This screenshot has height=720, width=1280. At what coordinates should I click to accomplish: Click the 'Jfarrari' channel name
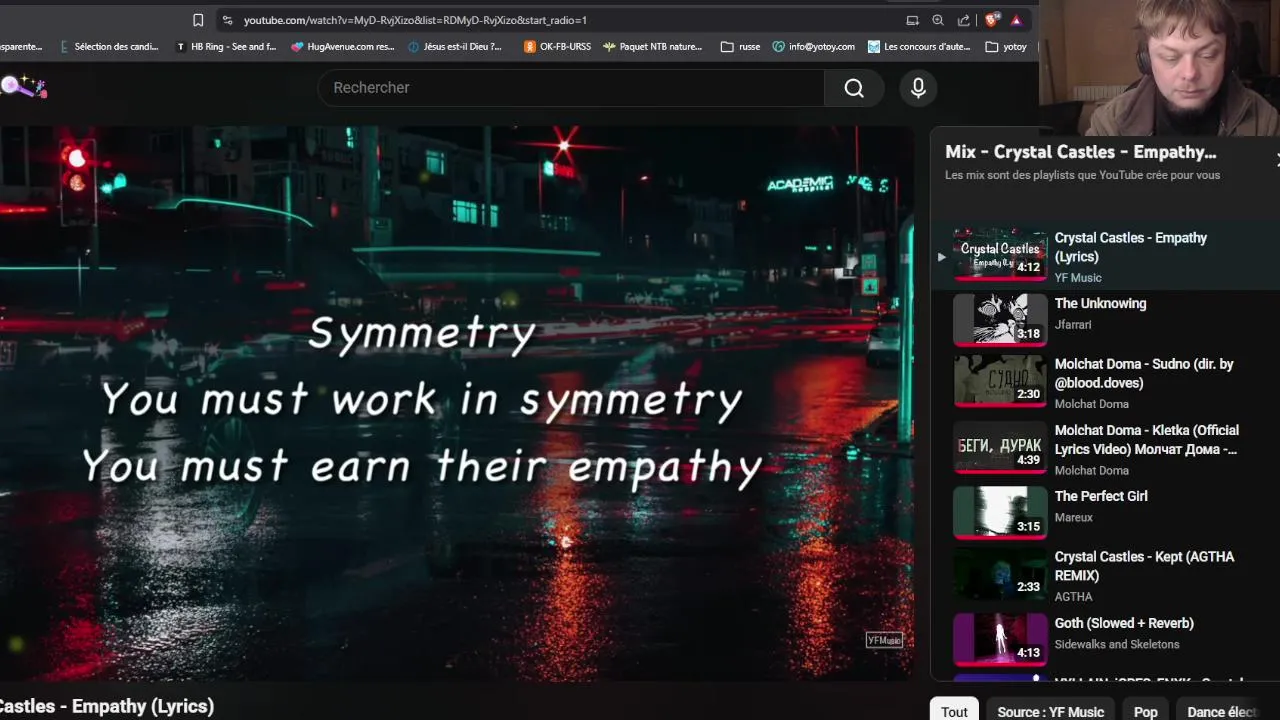click(1073, 325)
